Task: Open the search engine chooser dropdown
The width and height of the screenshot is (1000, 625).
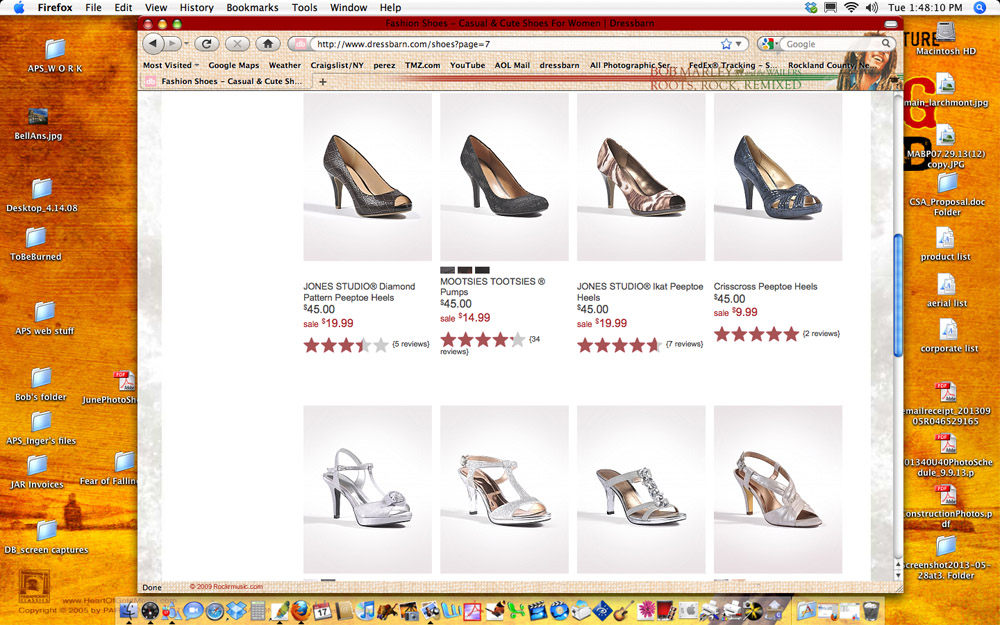Action: [768, 43]
